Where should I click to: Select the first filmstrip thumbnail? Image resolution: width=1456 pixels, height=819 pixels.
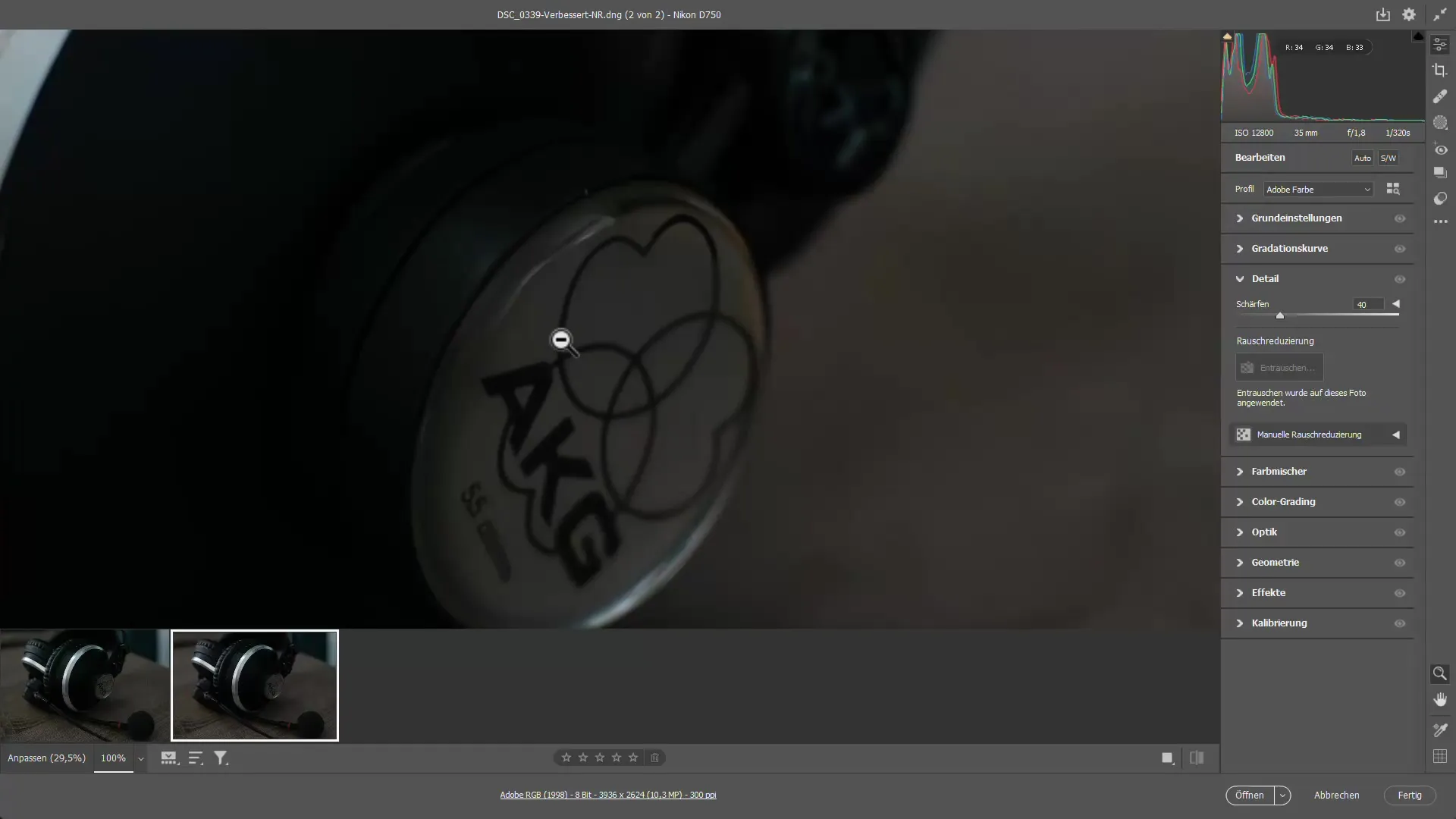[85, 686]
